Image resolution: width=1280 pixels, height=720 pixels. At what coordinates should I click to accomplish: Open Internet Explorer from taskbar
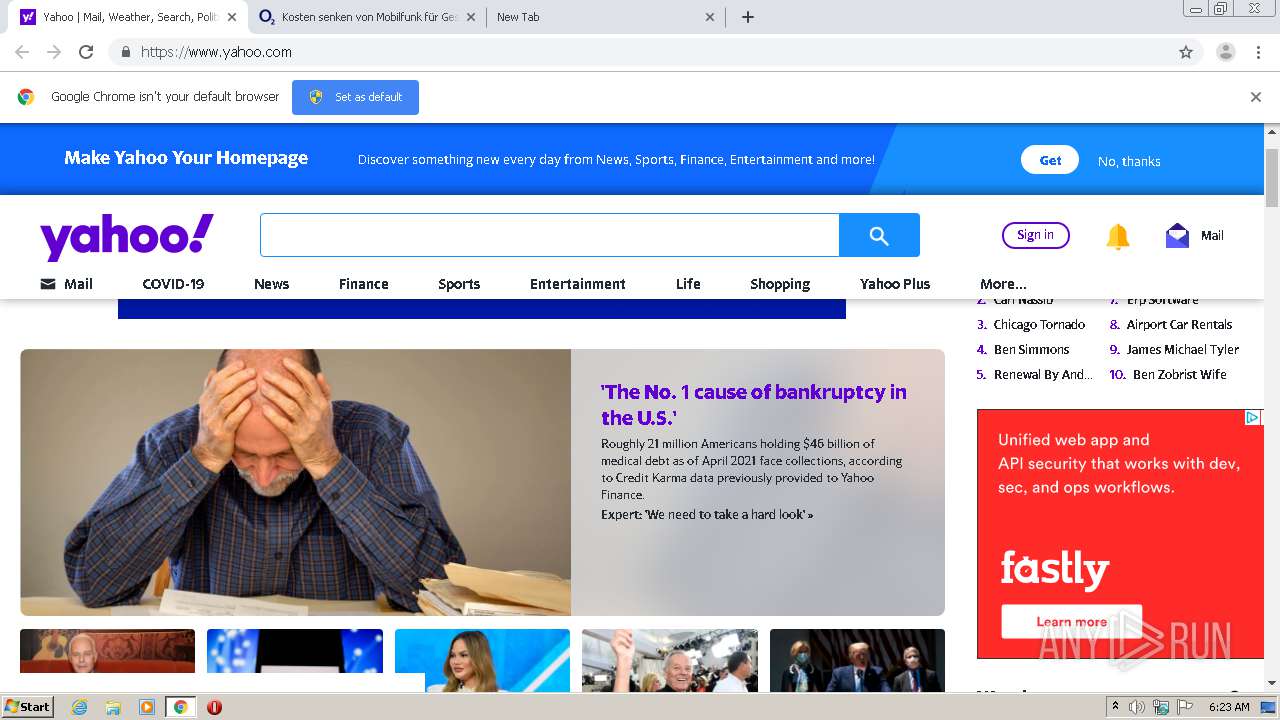[79, 707]
